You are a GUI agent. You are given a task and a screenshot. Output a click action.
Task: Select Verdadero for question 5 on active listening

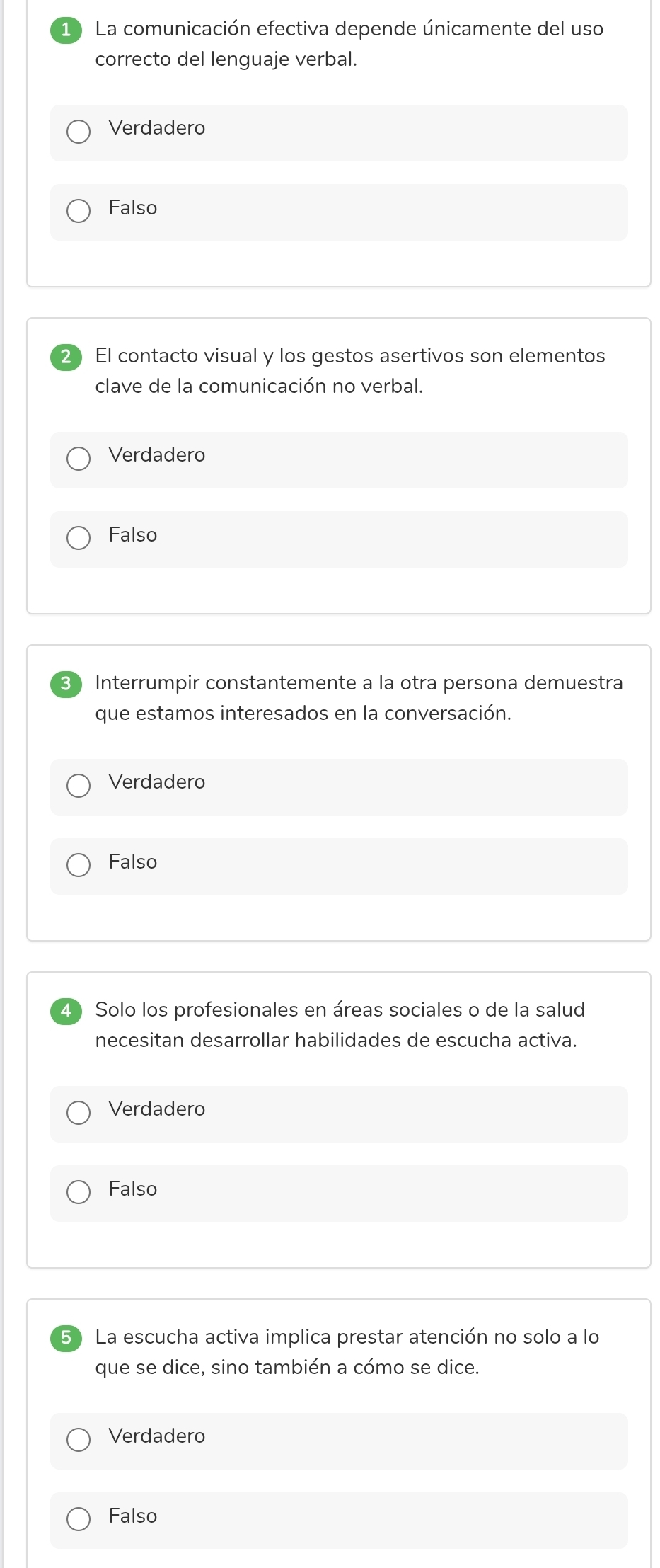[79, 1440]
